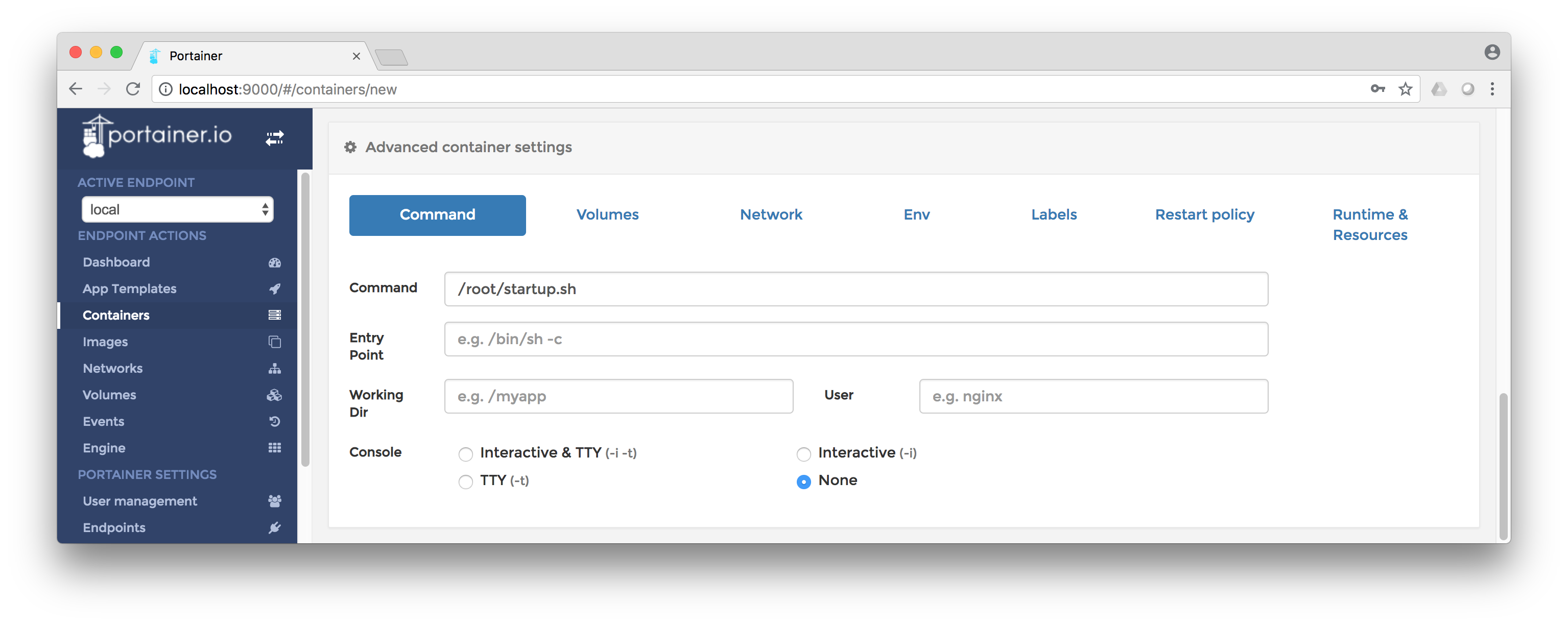This screenshot has width=1568, height=625.
Task: Select Interactive & TTY console option
Action: pos(466,454)
